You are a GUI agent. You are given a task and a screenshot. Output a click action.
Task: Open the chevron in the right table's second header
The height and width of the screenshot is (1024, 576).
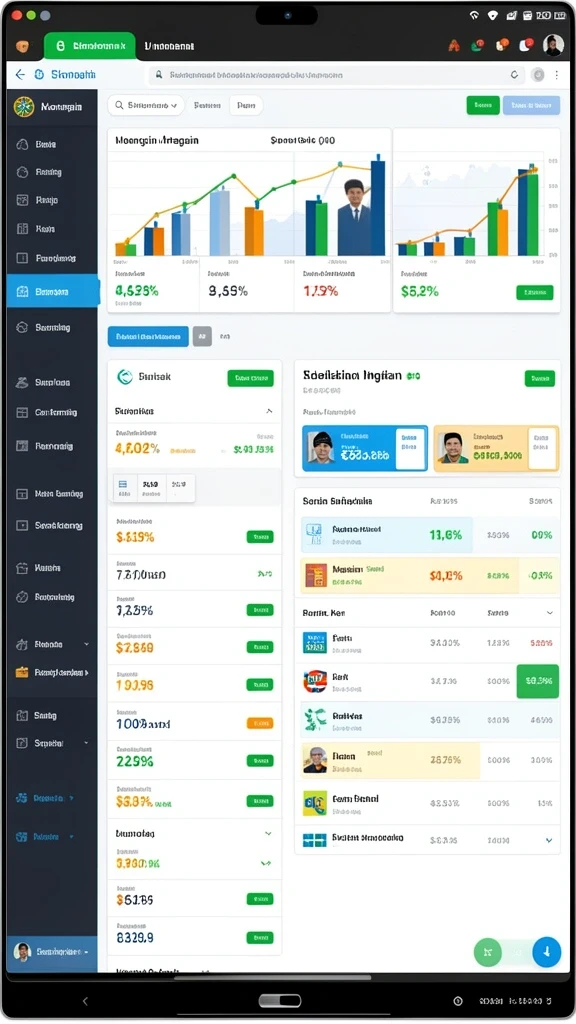pos(550,613)
